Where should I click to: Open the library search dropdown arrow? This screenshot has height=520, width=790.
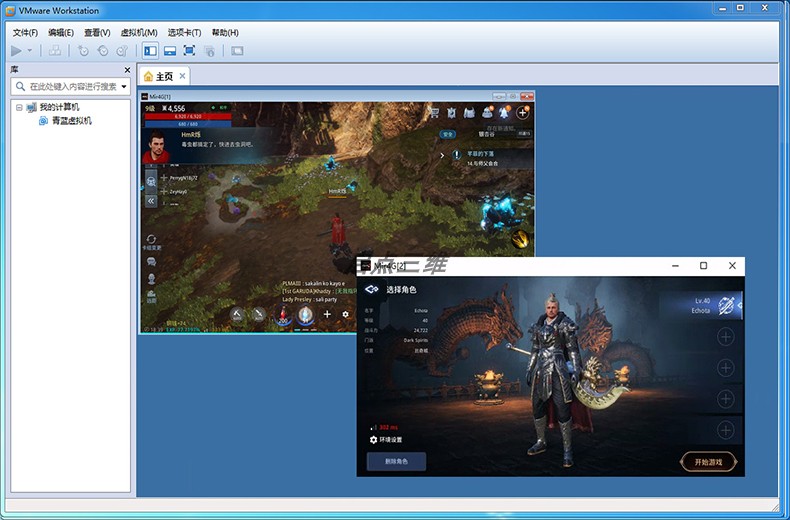[124, 87]
